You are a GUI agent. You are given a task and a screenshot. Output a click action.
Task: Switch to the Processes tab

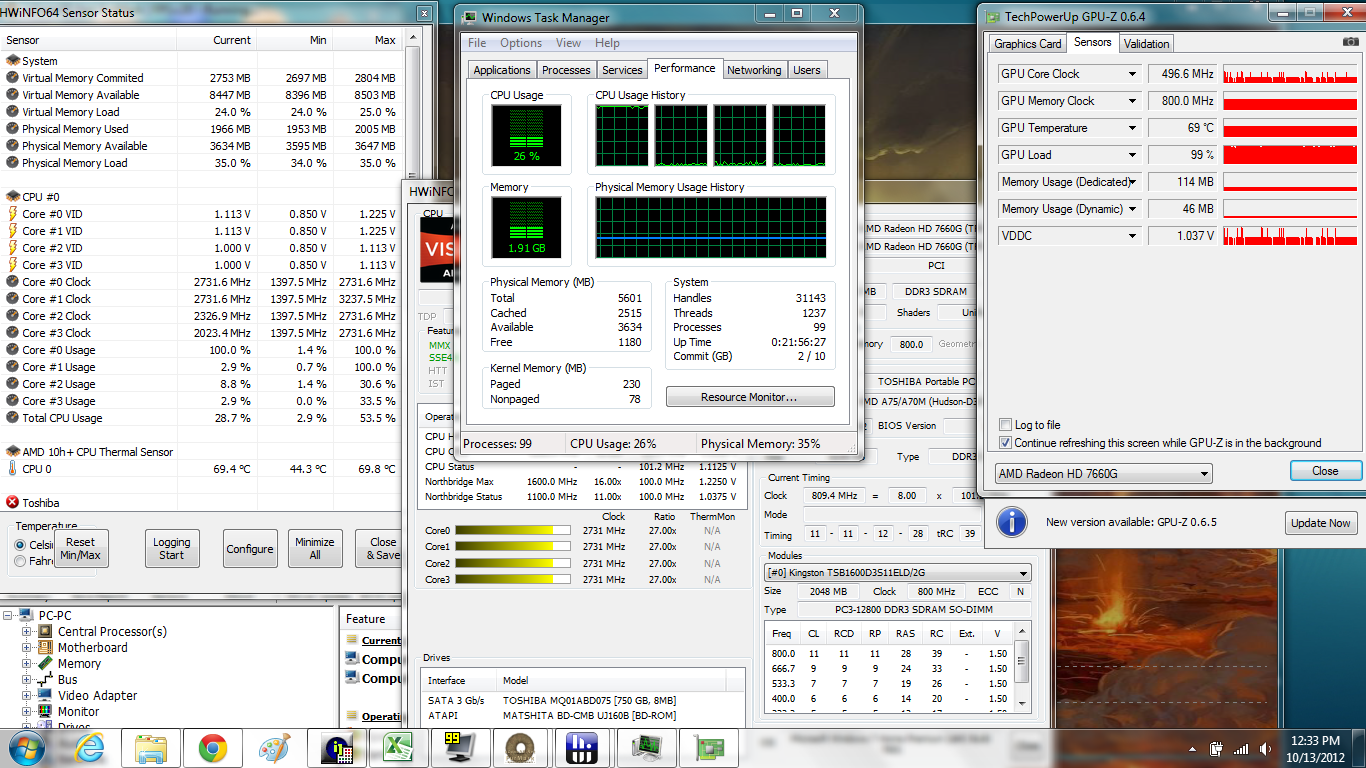click(566, 70)
